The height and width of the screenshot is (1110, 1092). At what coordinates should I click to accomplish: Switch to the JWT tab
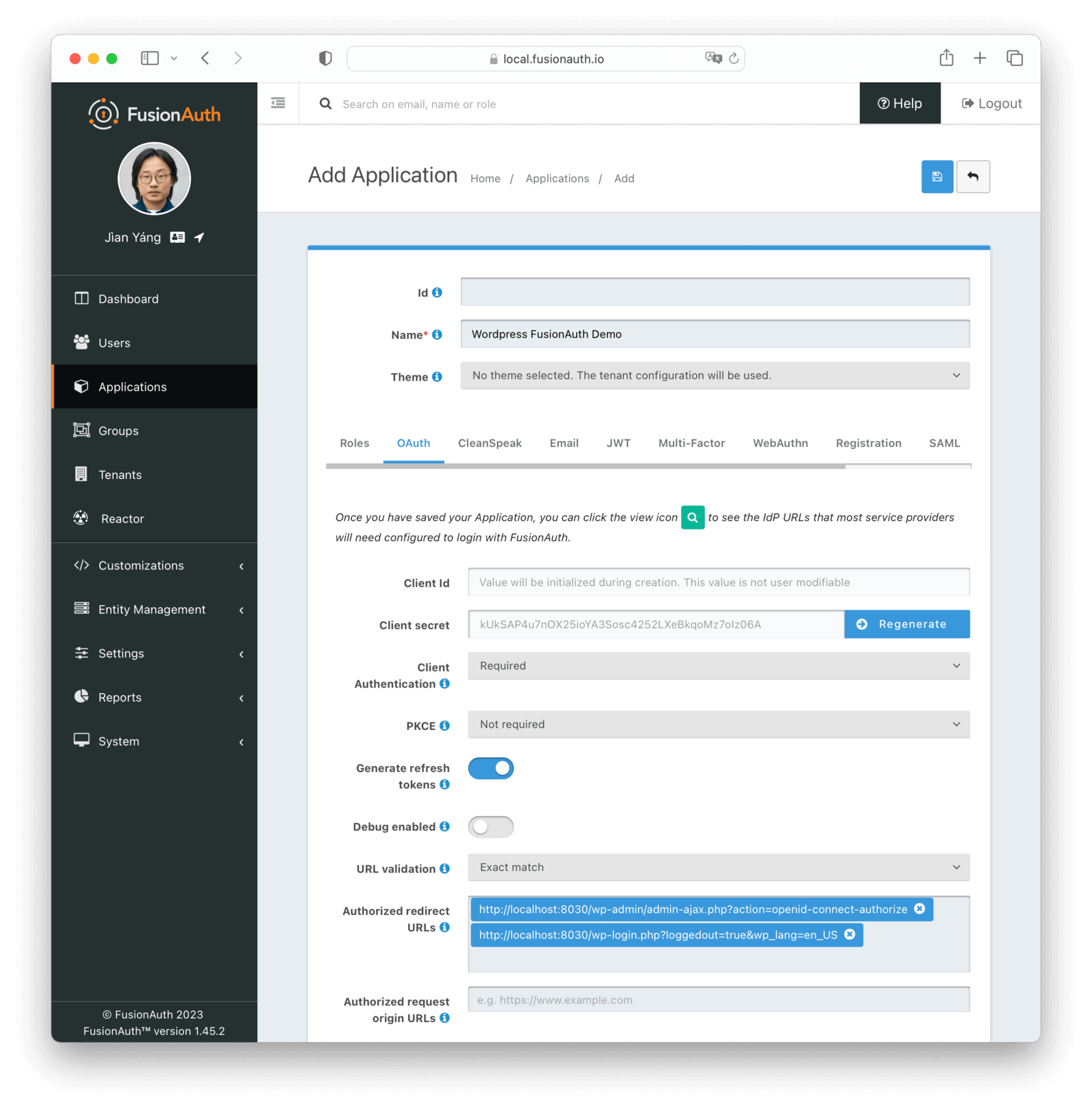pyautogui.click(x=618, y=443)
